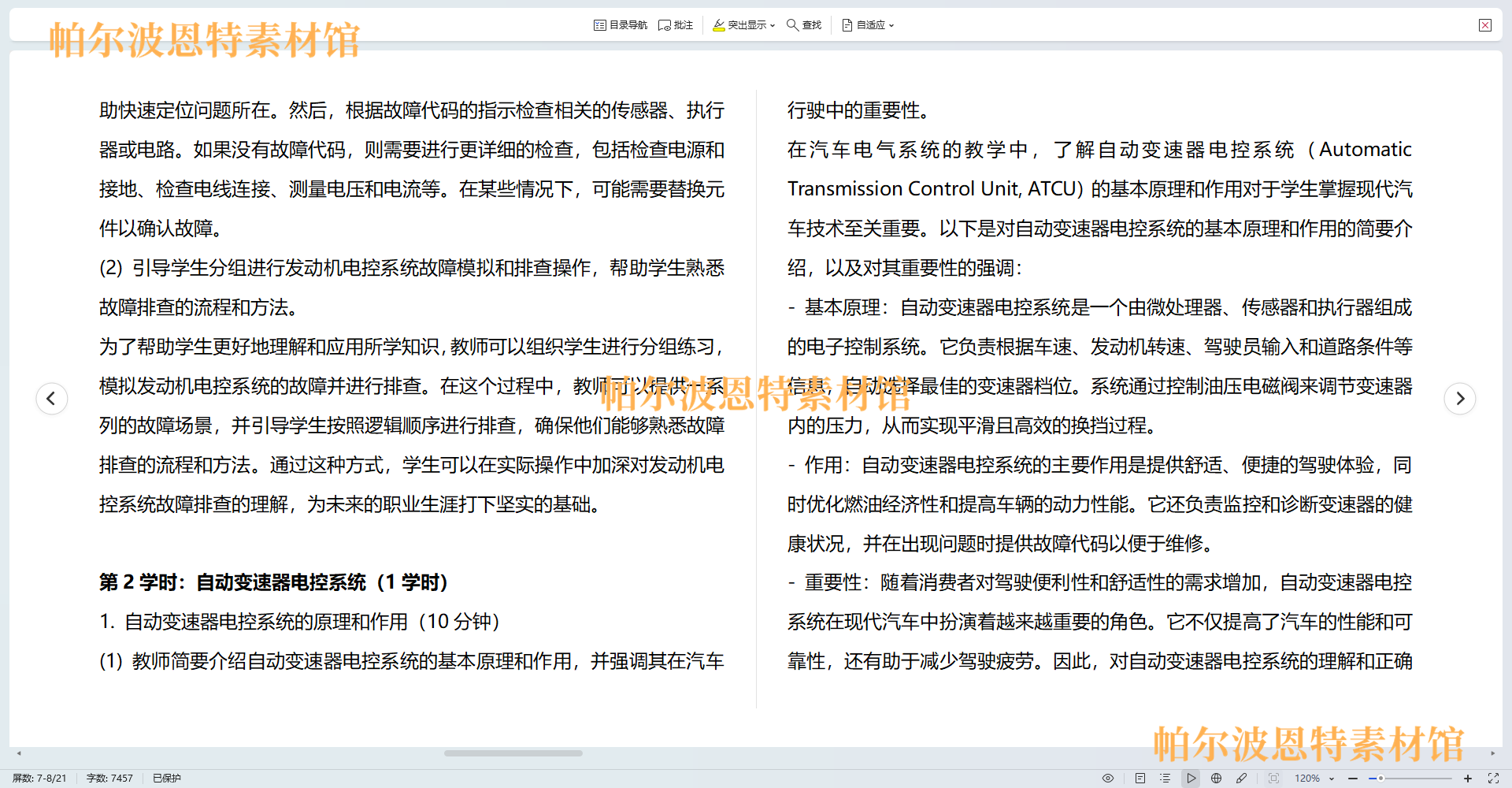This screenshot has height=788, width=1512.
Task: Click the 突出显示 highlighter button
Action: pyautogui.click(x=739, y=25)
